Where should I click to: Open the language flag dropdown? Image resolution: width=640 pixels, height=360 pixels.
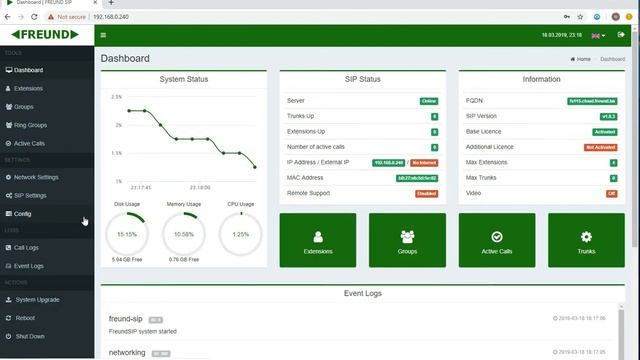pyautogui.click(x=598, y=36)
